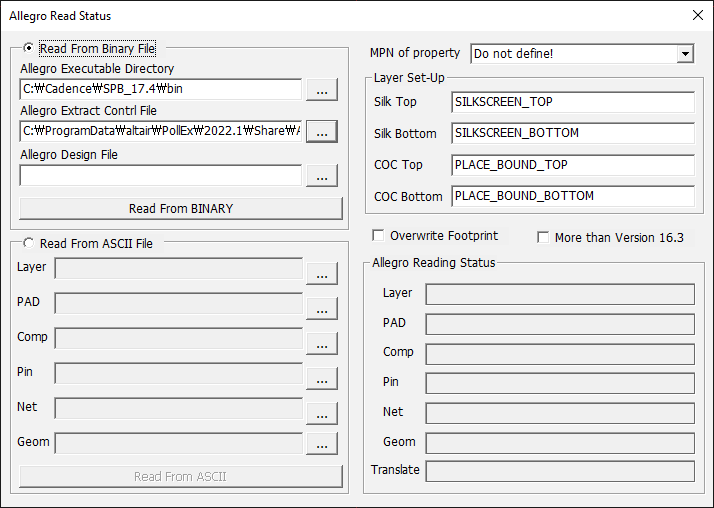
Task: Click the Allegro Design File input box
Action: coord(160,176)
